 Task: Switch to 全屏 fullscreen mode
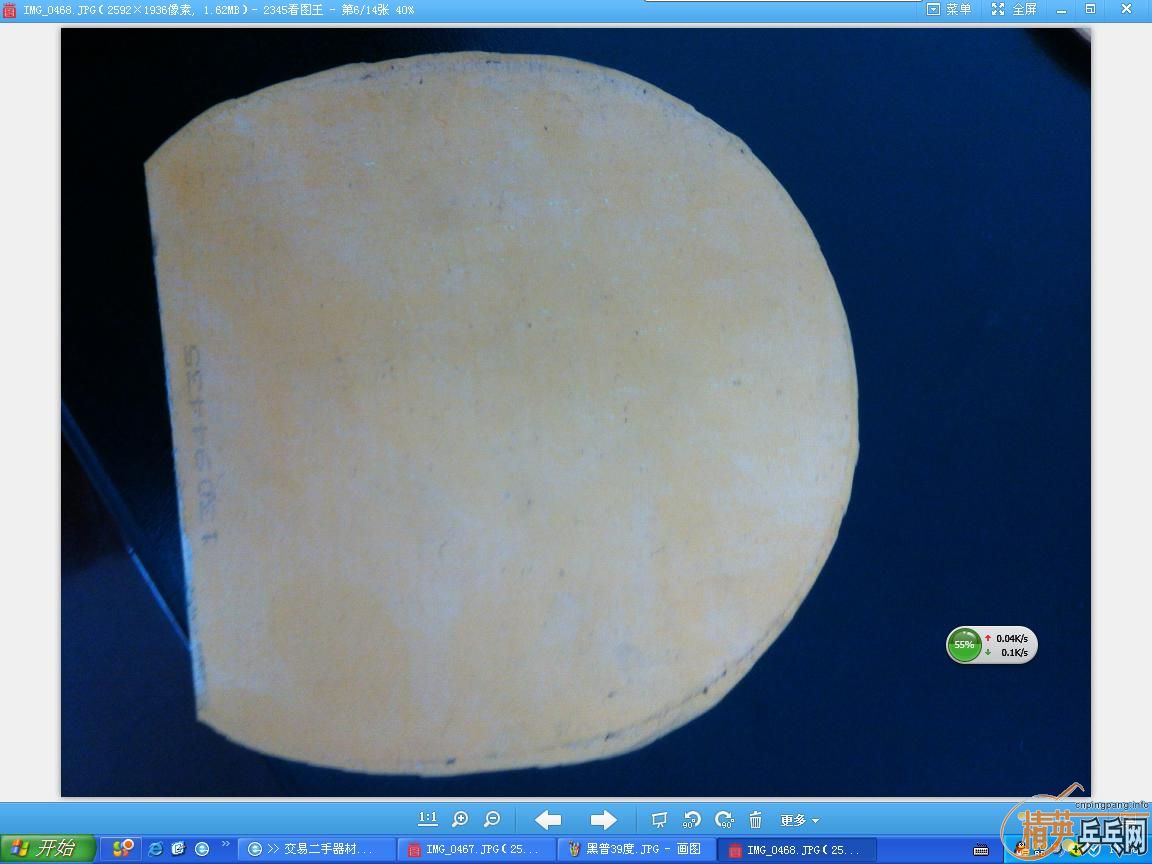click(1014, 9)
